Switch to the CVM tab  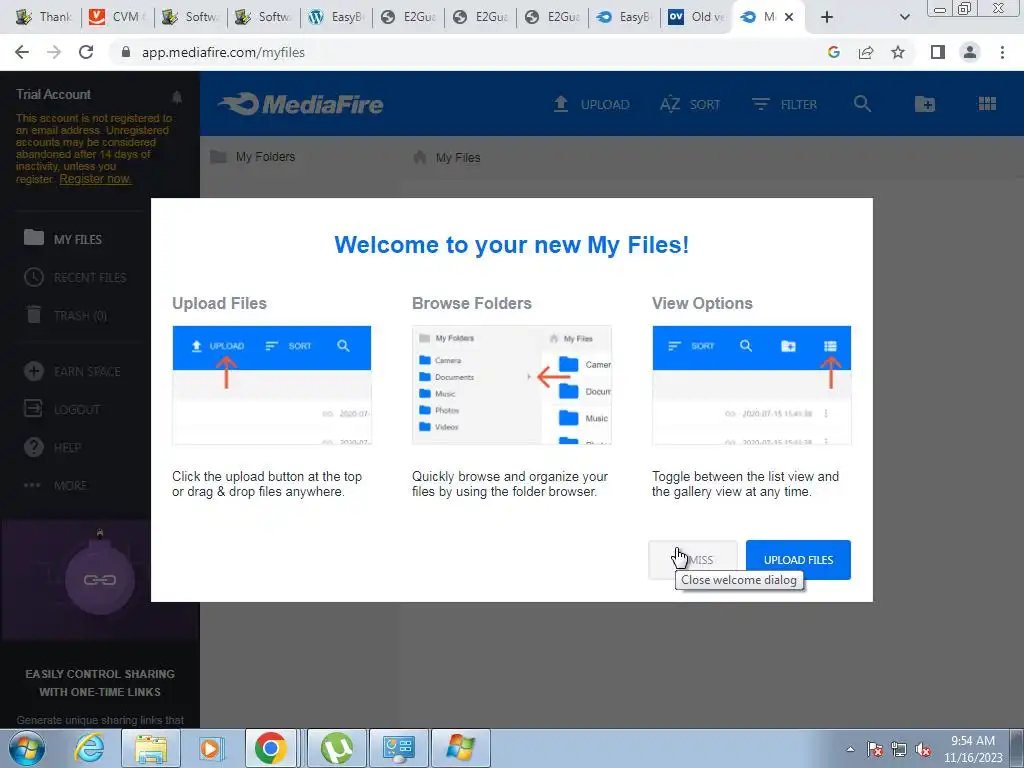click(116, 17)
